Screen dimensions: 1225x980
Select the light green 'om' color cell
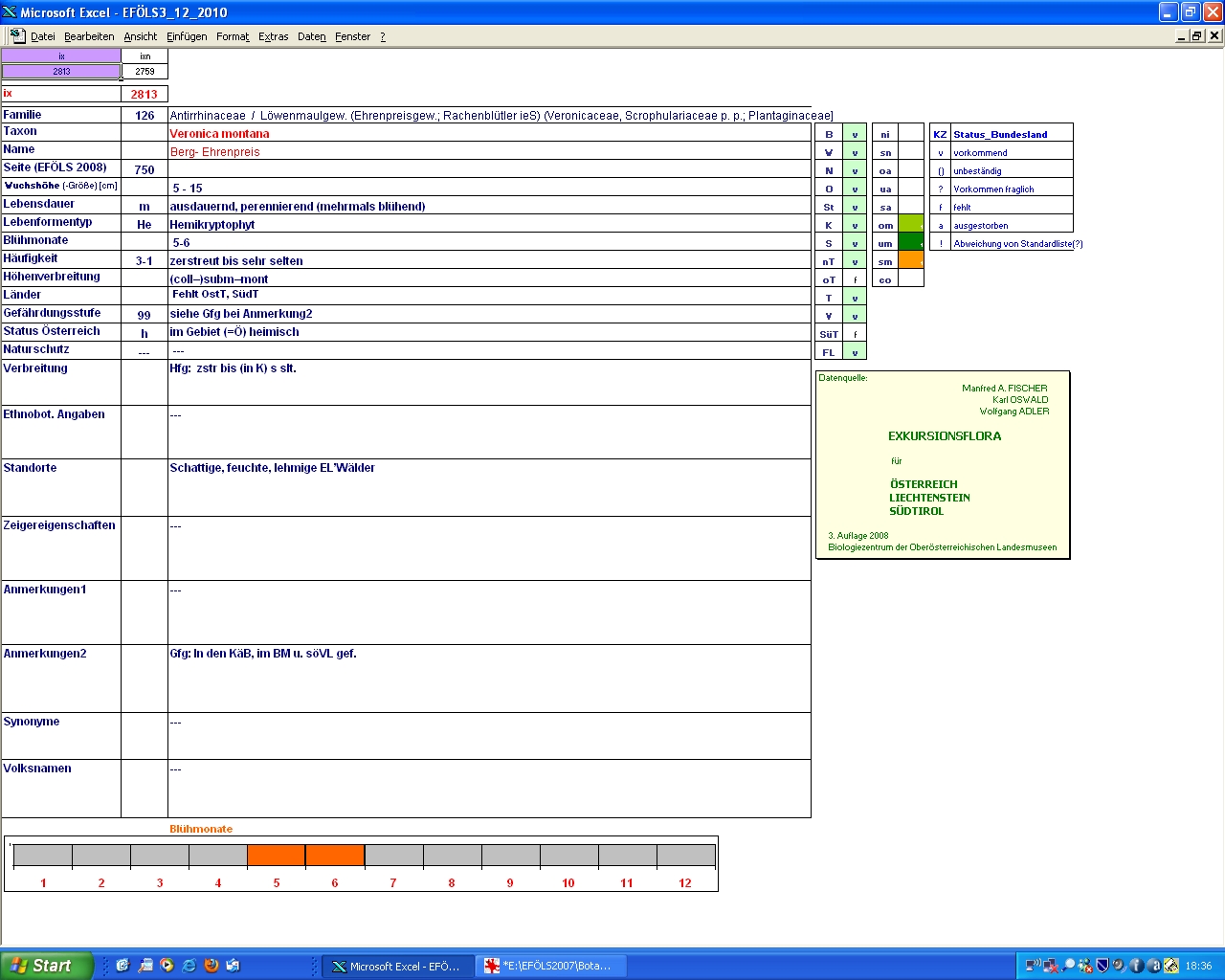pos(911,225)
